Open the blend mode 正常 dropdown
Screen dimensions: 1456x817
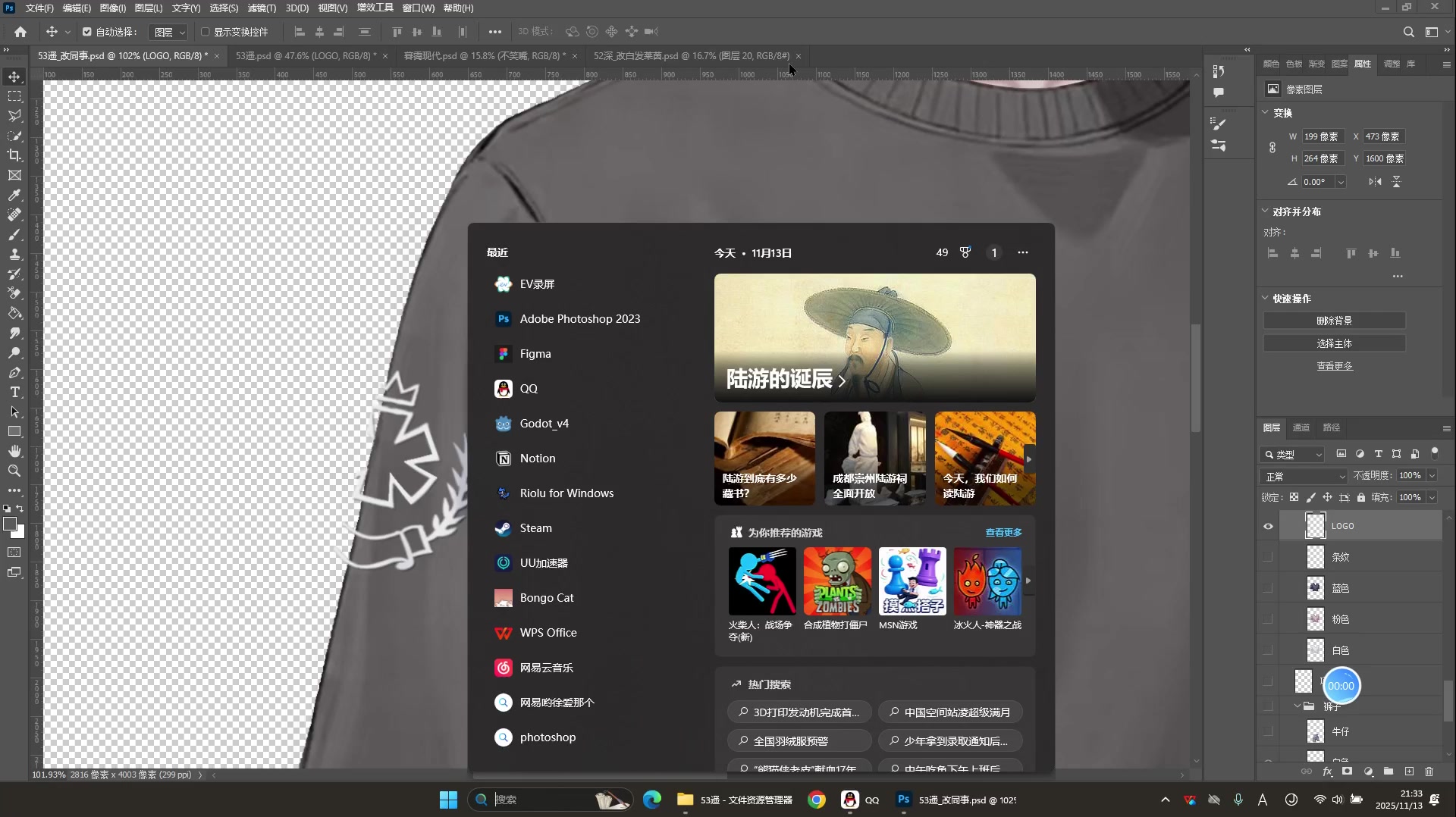[x=1304, y=476]
